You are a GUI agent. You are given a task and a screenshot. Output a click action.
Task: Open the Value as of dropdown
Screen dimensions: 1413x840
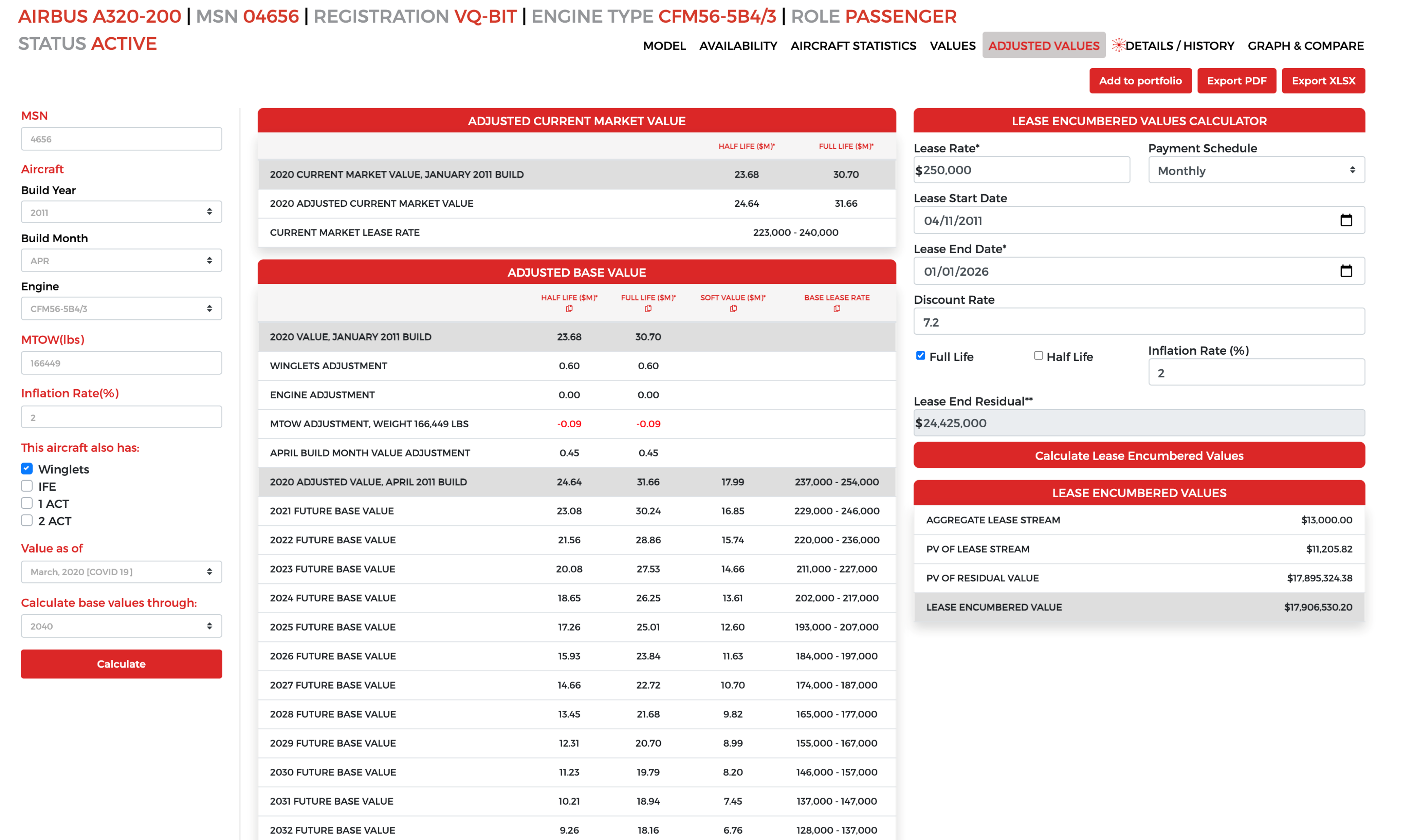[121, 572]
